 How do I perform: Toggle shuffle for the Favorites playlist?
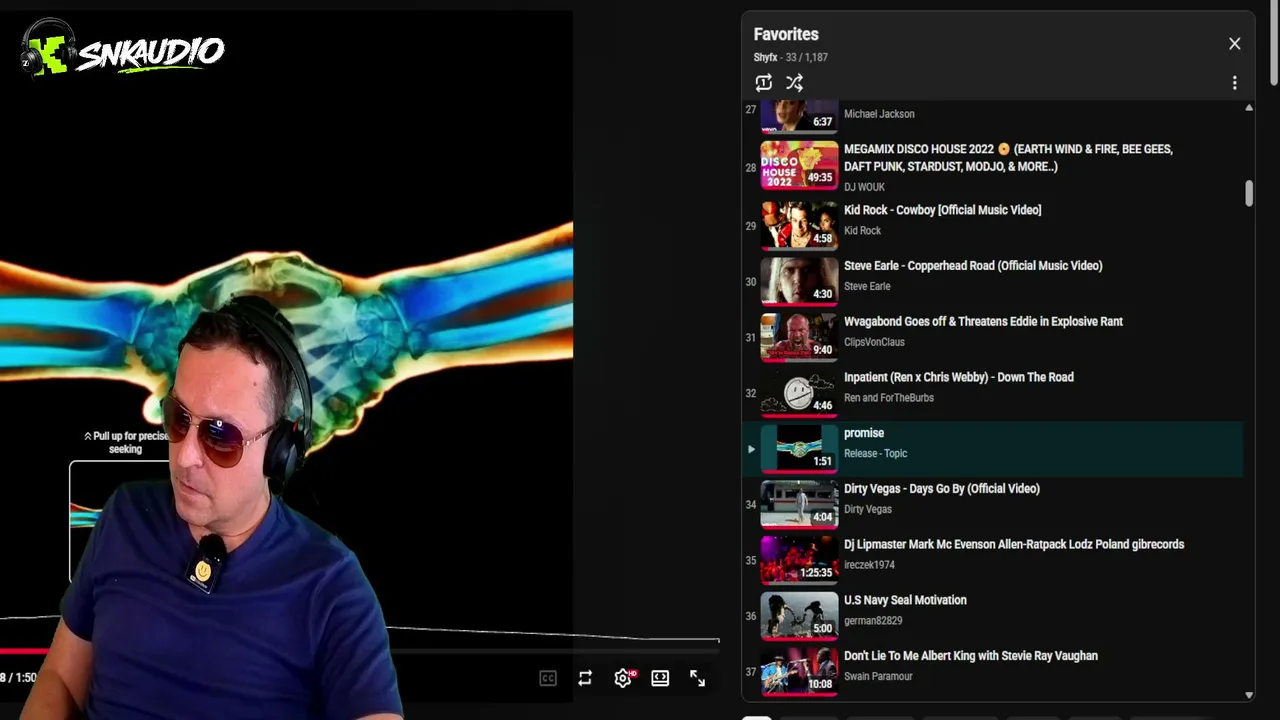[x=794, y=83]
